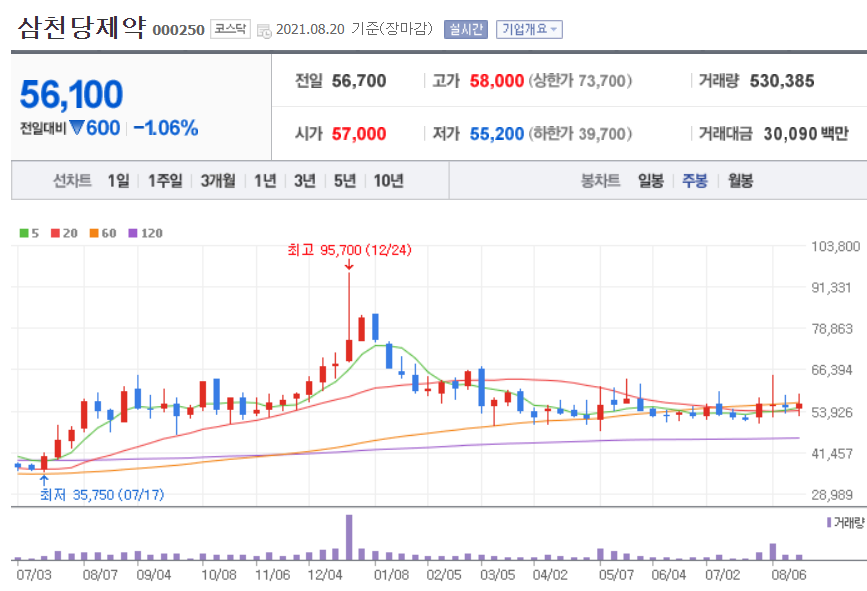Image resolution: width=867 pixels, height=591 pixels.
Task: Select the 1일 line chart tab
Action: (118, 180)
